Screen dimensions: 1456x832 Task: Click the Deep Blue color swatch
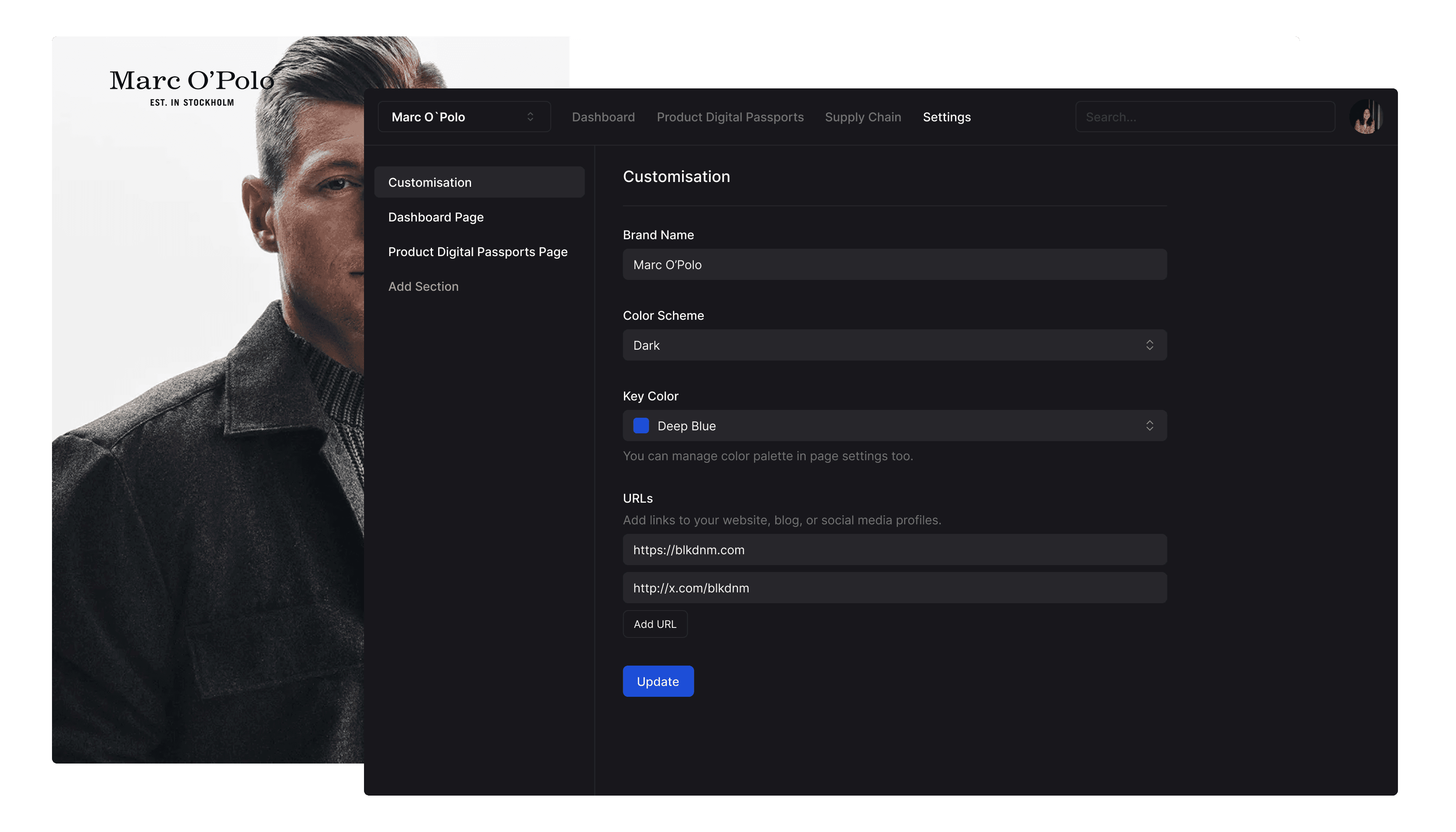tap(640, 426)
